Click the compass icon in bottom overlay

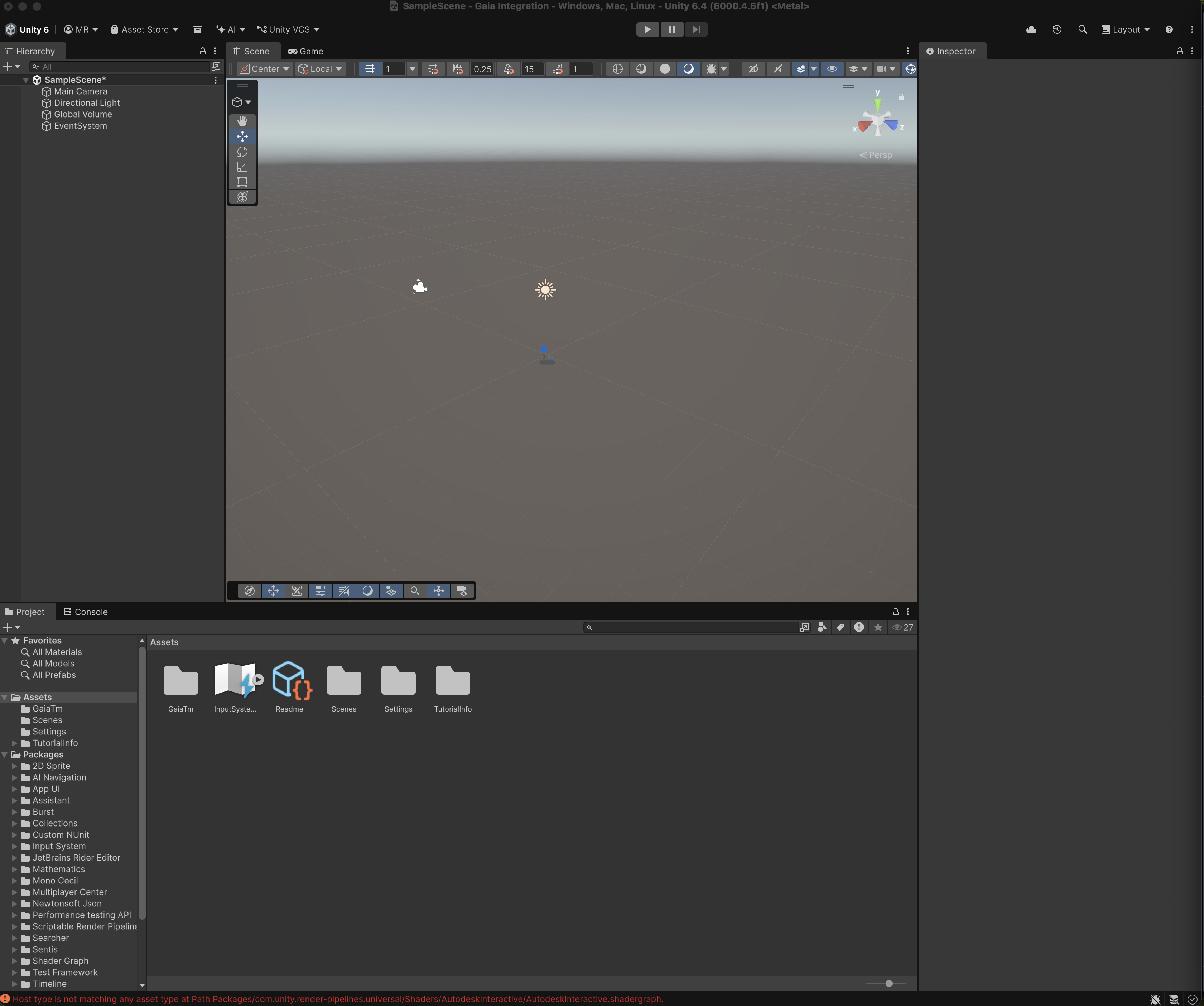[x=249, y=591]
